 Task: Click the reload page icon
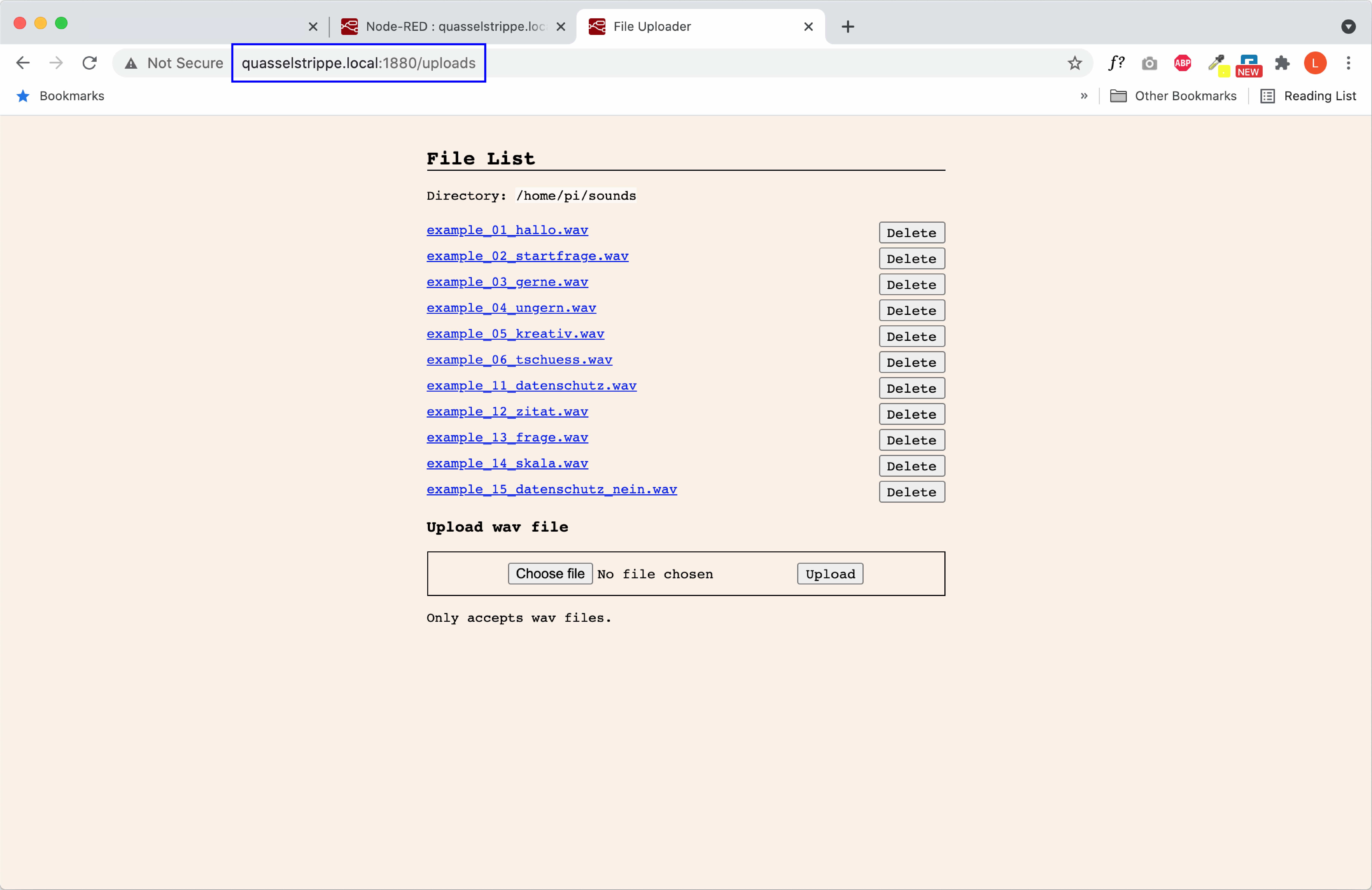pyautogui.click(x=89, y=63)
